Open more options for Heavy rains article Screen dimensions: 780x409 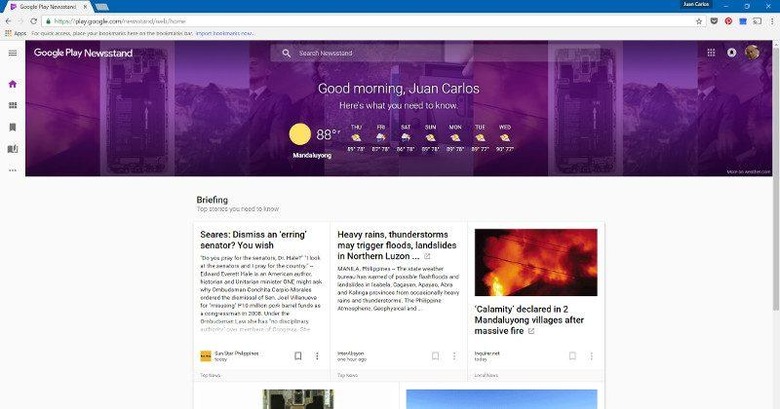coord(454,356)
